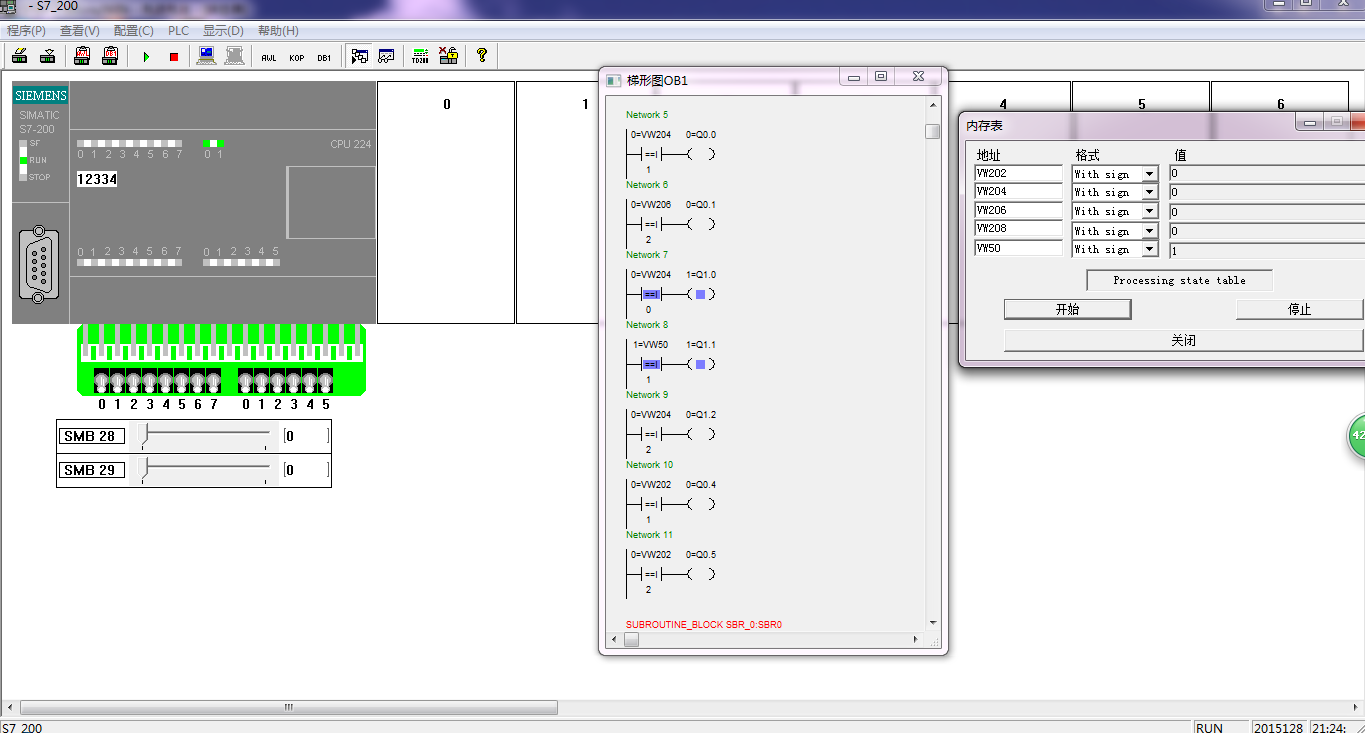The height and width of the screenshot is (733, 1365).
Task: Click the 开始 button in memory table
Action: point(1067,310)
